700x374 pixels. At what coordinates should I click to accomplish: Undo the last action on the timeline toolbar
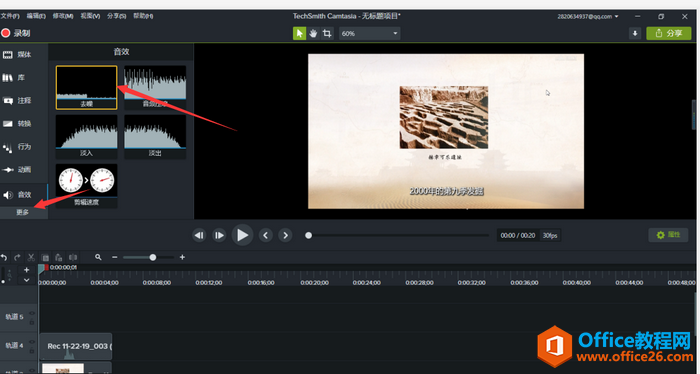click(x=4, y=258)
